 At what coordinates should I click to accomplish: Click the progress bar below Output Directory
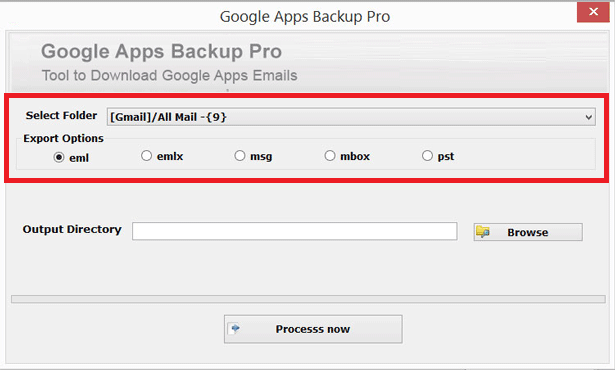point(308,299)
